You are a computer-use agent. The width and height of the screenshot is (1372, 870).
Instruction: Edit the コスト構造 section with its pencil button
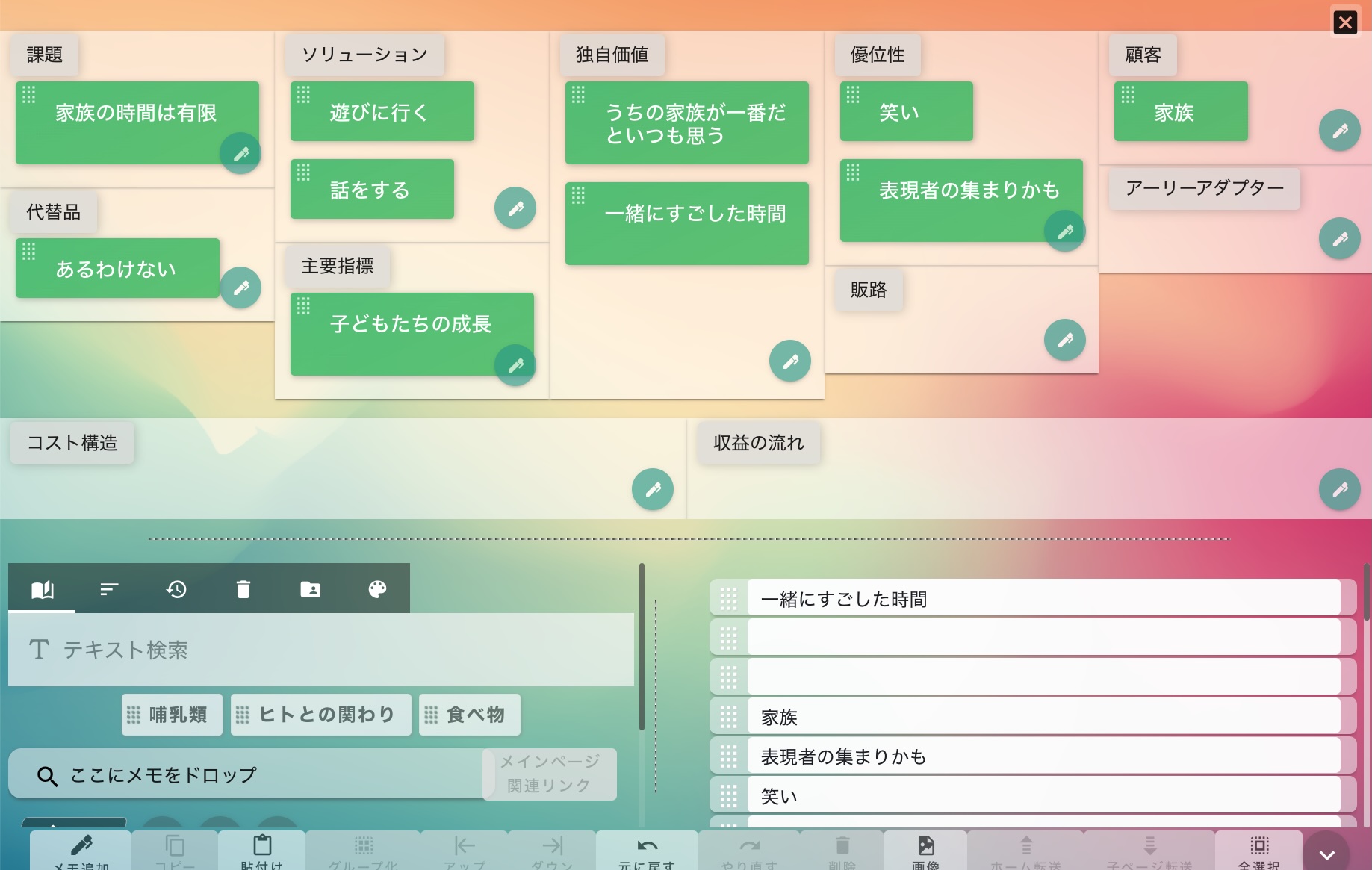[x=652, y=489]
